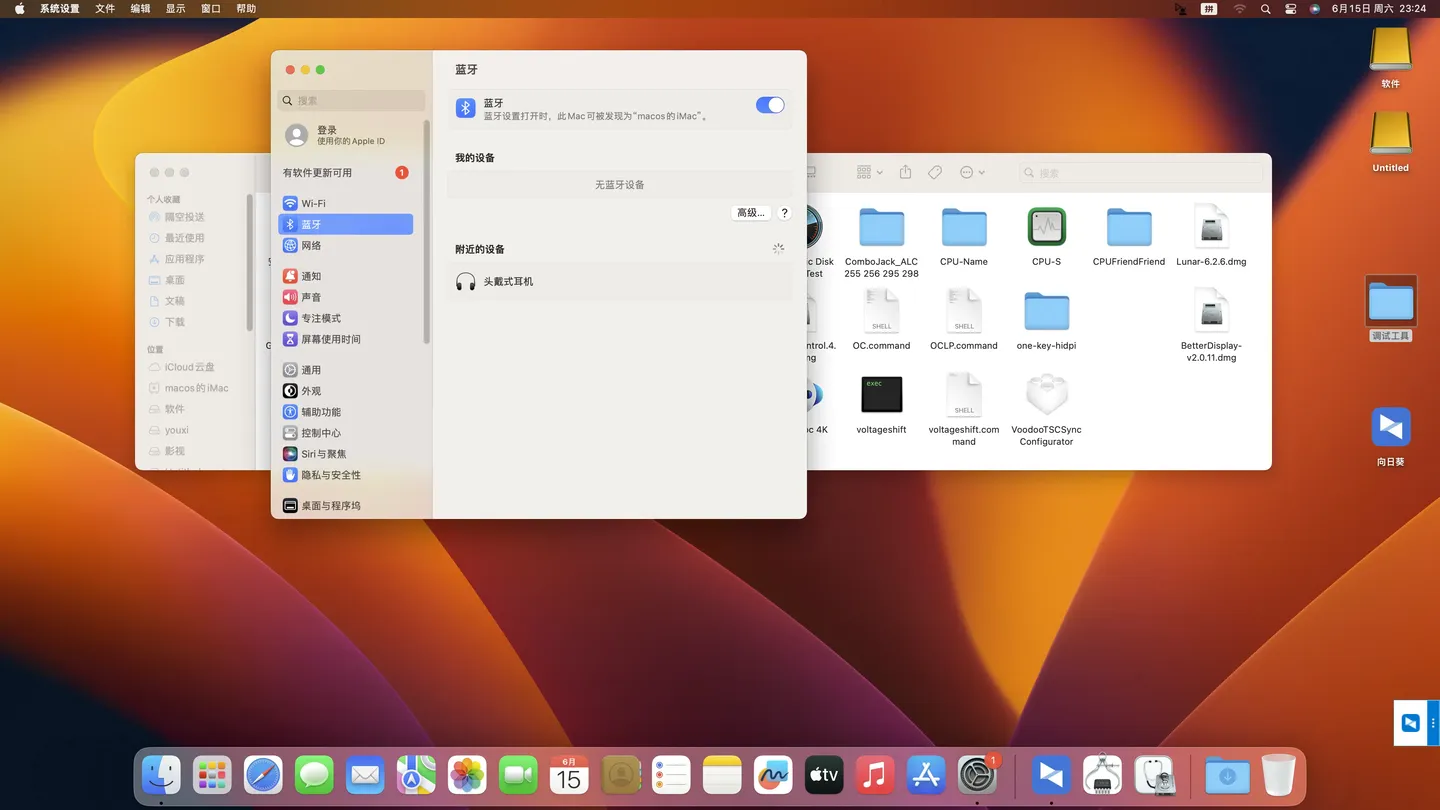
Task: Open the view options chevron next to grid icon
Action: (880, 172)
